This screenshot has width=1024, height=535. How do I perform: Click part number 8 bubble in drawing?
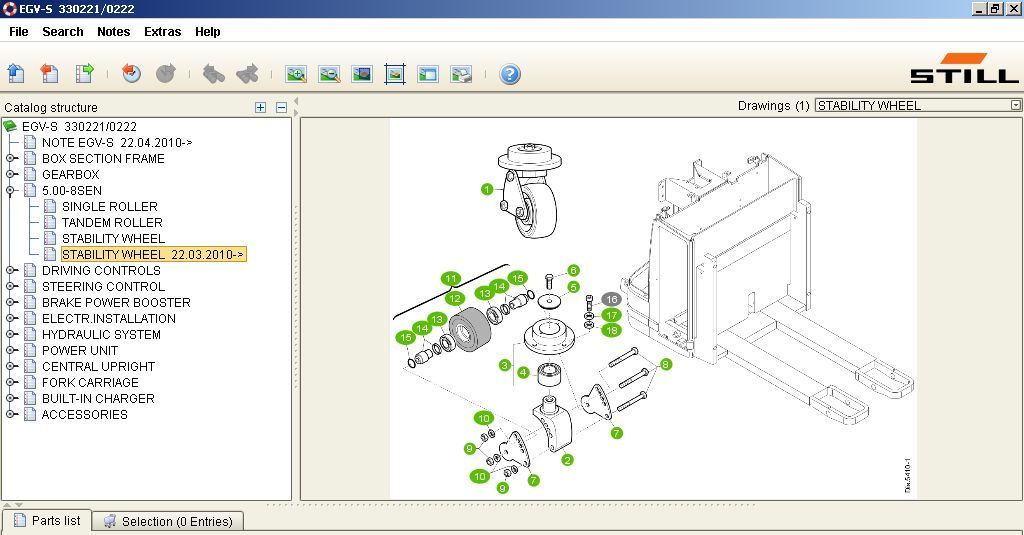pos(665,365)
